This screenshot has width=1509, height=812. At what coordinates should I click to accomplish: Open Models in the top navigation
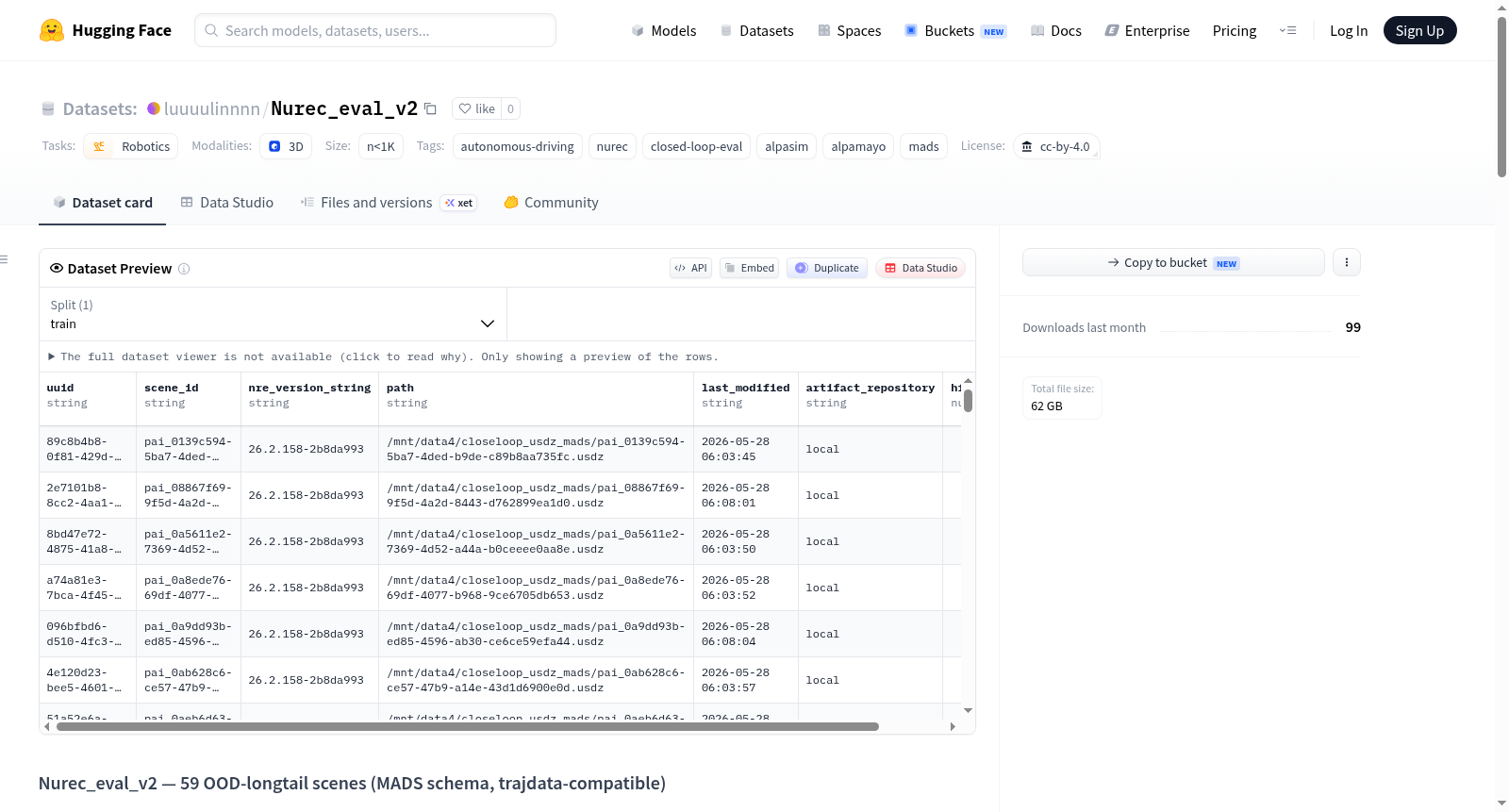664,30
